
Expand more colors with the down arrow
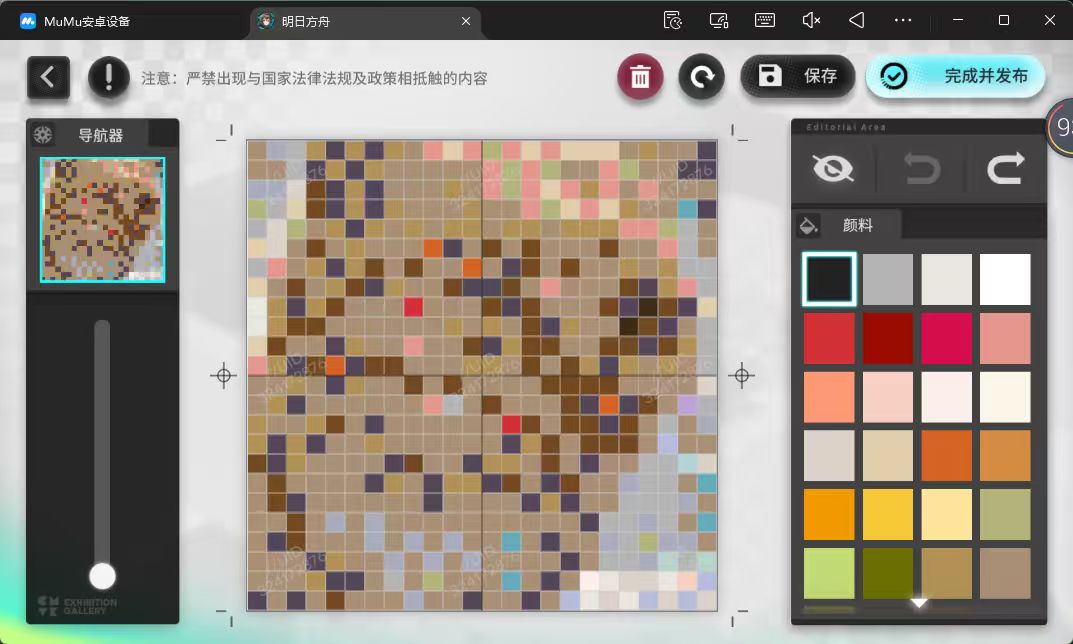coord(918,603)
